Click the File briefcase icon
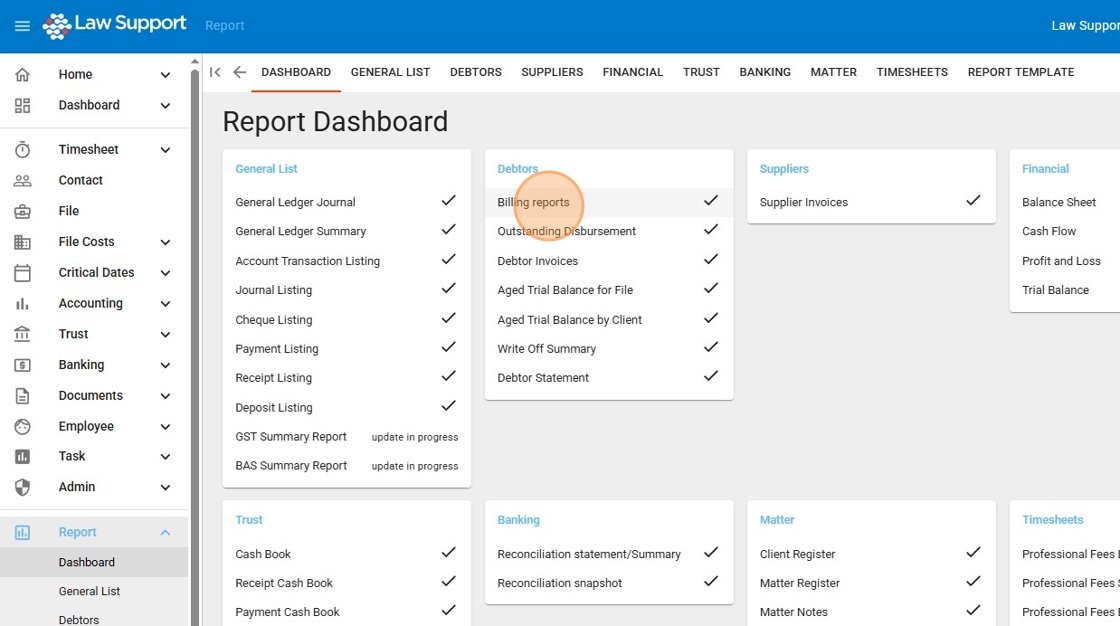Image resolution: width=1120 pixels, height=626 pixels. [x=22, y=211]
